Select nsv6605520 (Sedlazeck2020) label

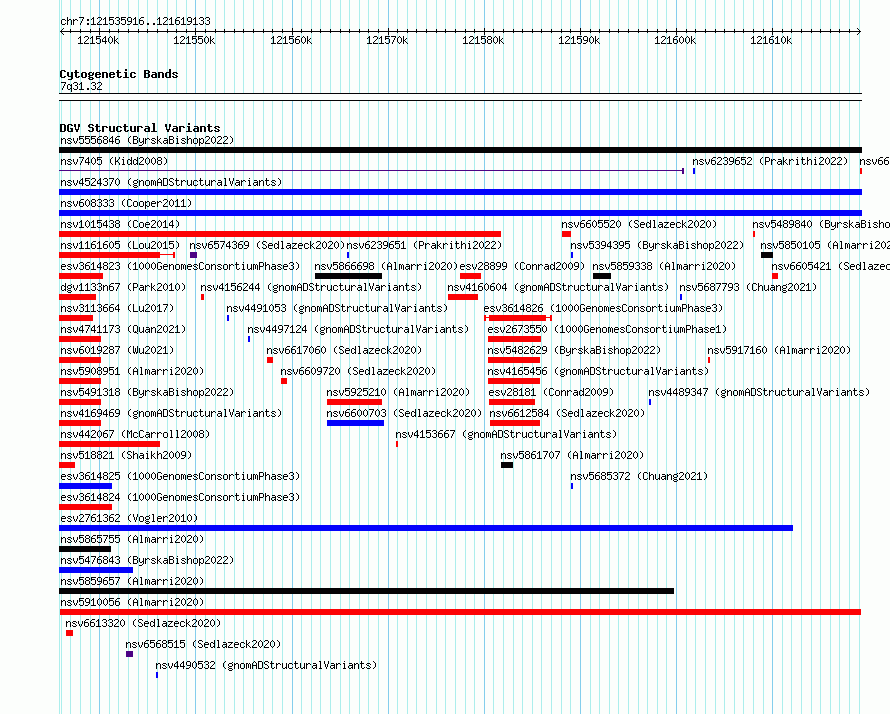(639, 224)
